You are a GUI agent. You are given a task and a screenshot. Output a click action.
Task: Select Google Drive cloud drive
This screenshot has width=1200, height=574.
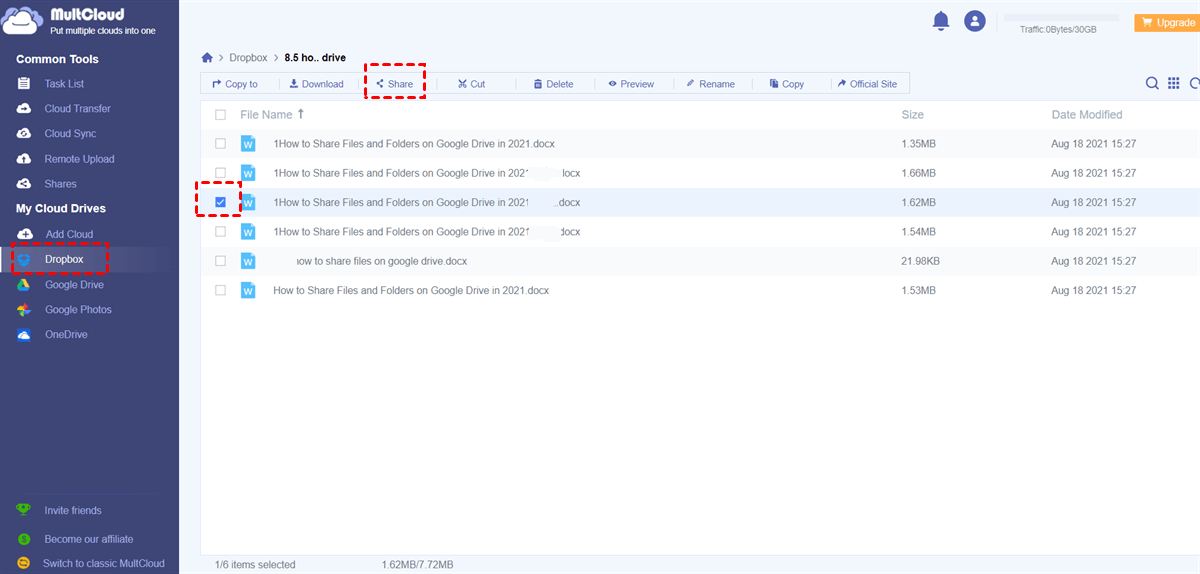coord(74,285)
